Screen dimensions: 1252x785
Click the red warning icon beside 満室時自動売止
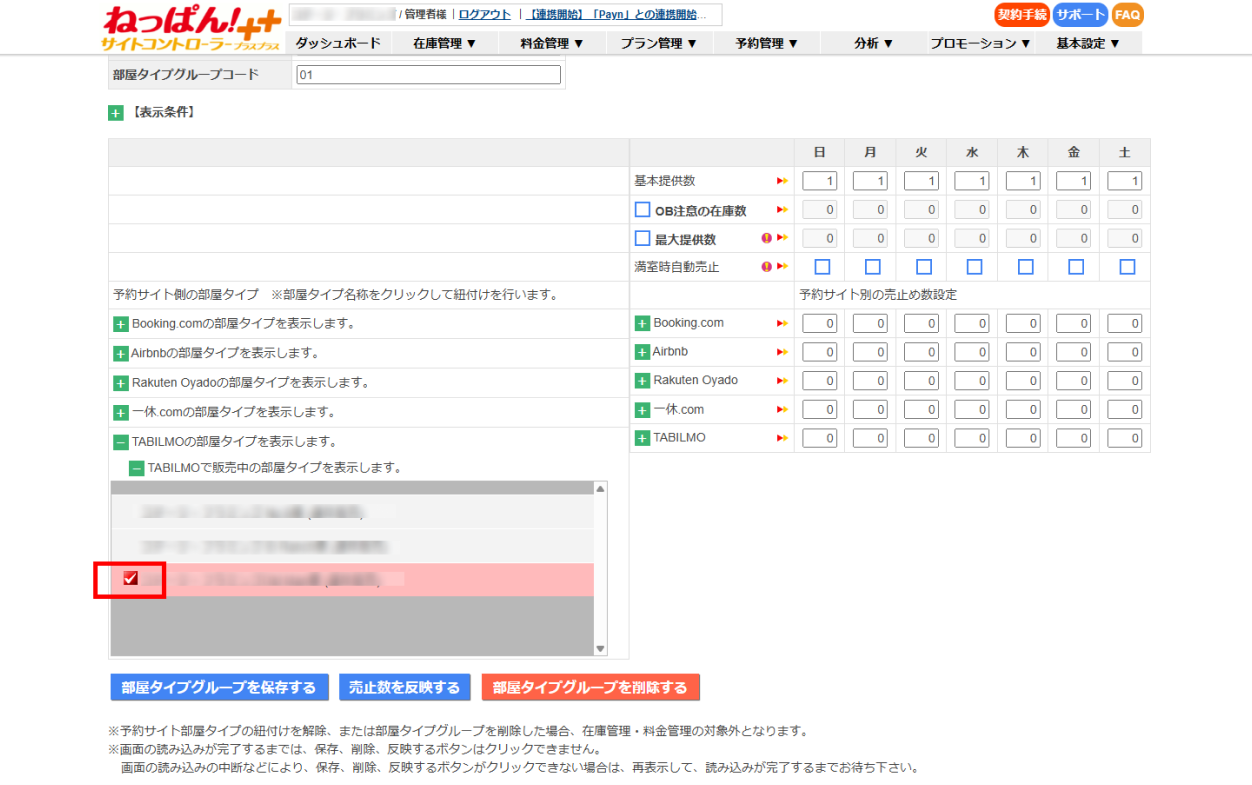766,267
